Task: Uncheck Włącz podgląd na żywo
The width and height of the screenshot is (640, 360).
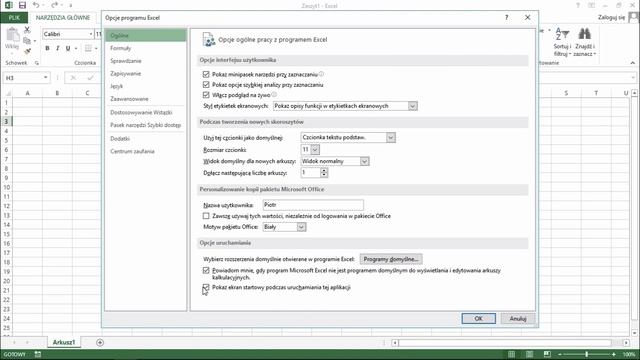Action: click(x=206, y=95)
